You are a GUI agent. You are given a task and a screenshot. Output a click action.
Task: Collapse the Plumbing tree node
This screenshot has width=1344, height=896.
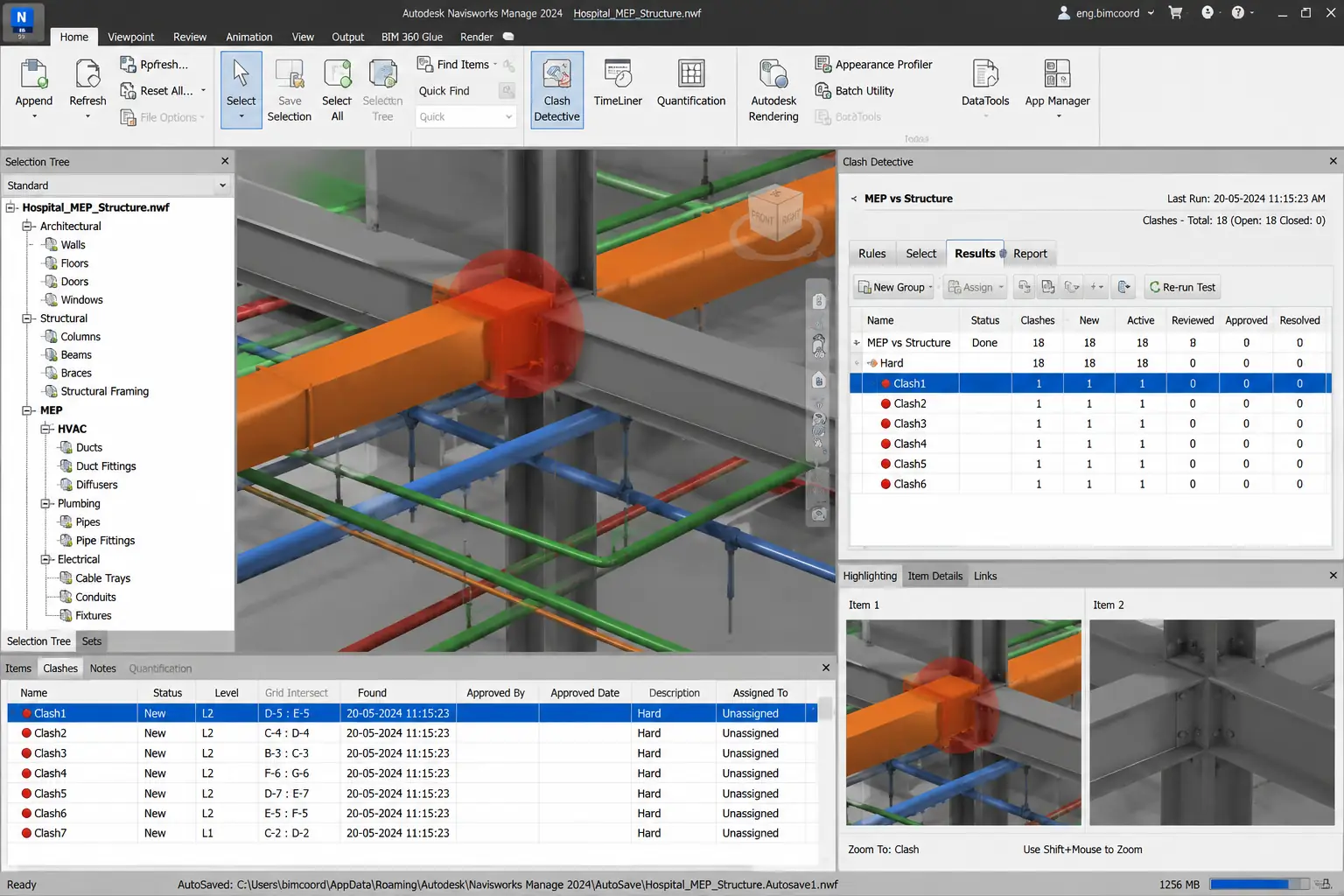click(45, 503)
